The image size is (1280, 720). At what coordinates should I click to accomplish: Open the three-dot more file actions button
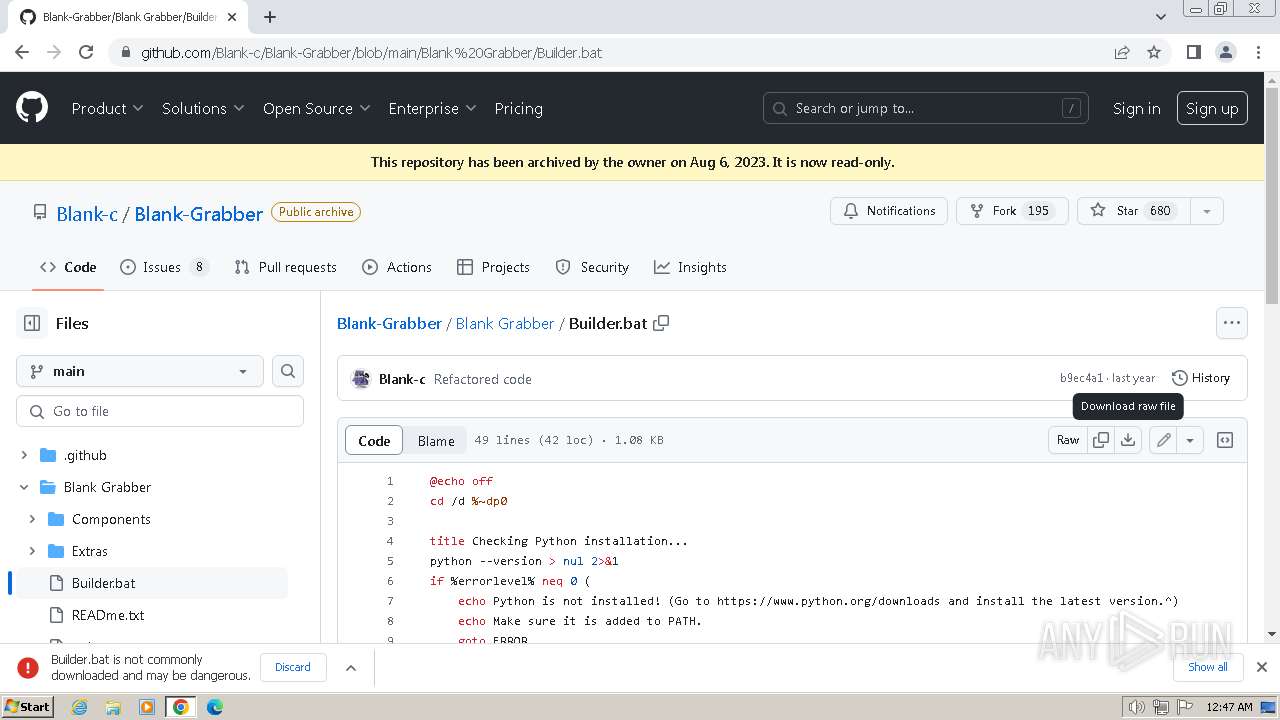pyautogui.click(x=1232, y=323)
